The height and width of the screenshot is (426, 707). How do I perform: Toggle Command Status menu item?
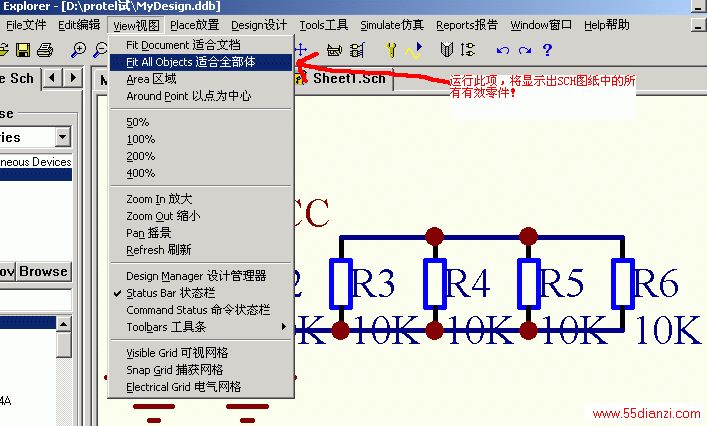[x=201, y=310]
